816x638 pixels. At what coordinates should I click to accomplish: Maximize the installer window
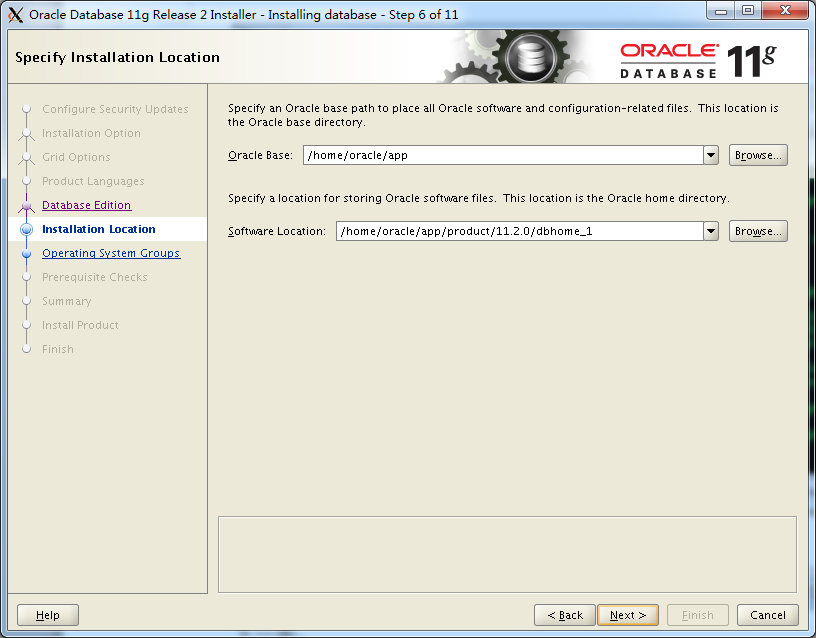(747, 11)
